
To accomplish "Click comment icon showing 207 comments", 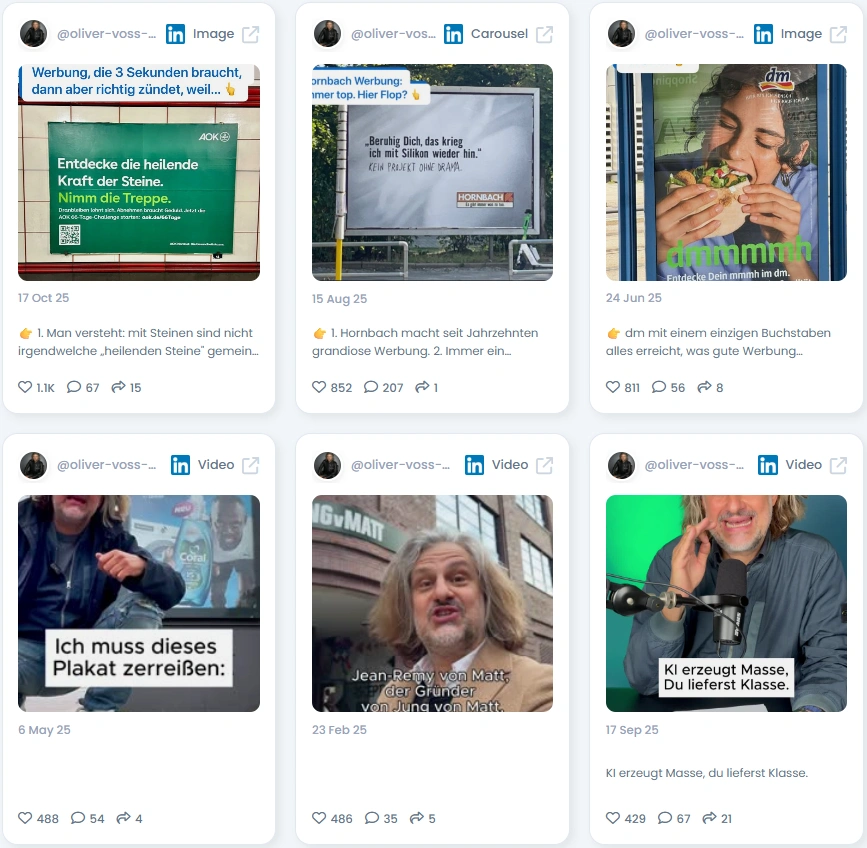I will click(371, 387).
